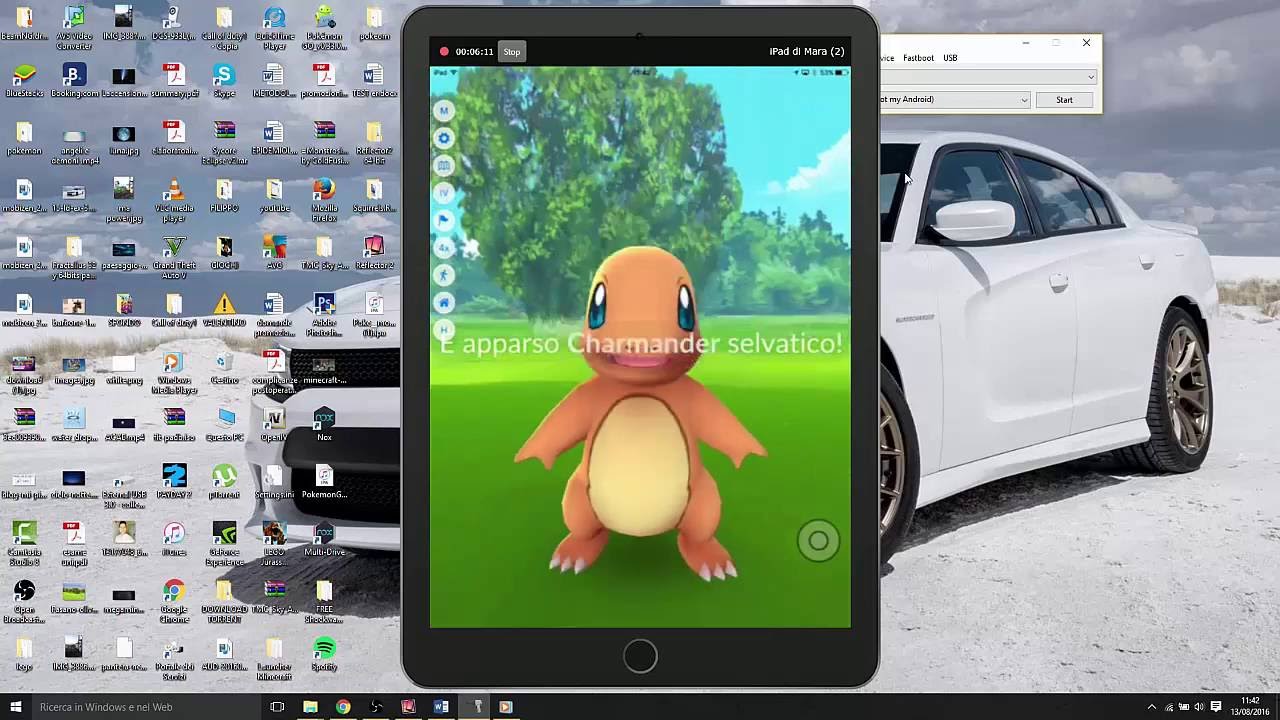Open the BlueStacks desktop shortcut
Viewport: 1280px width, 720px height.
pyautogui.click(x=24, y=81)
